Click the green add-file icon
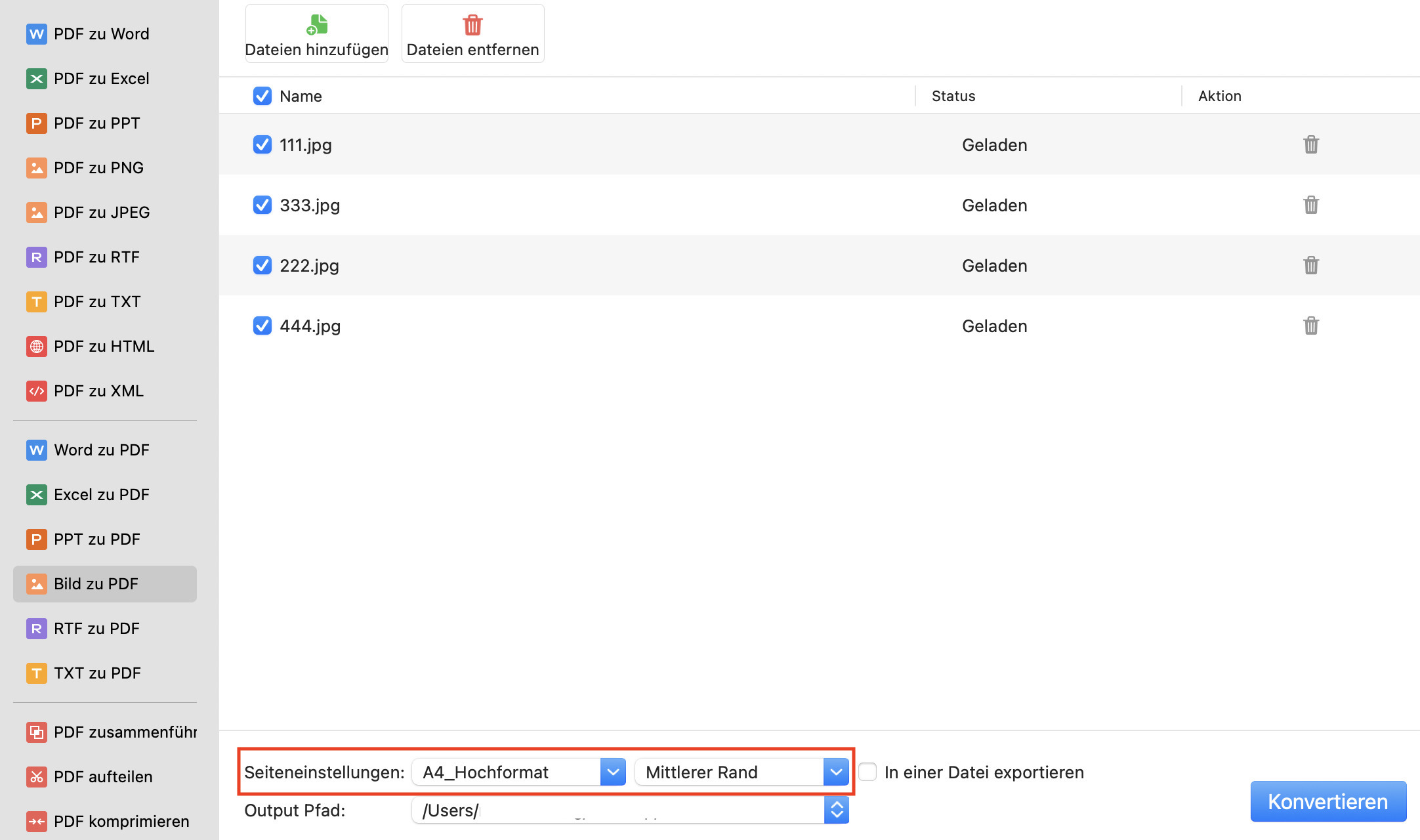The image size is (1420, 840). [x=317, y=25]
